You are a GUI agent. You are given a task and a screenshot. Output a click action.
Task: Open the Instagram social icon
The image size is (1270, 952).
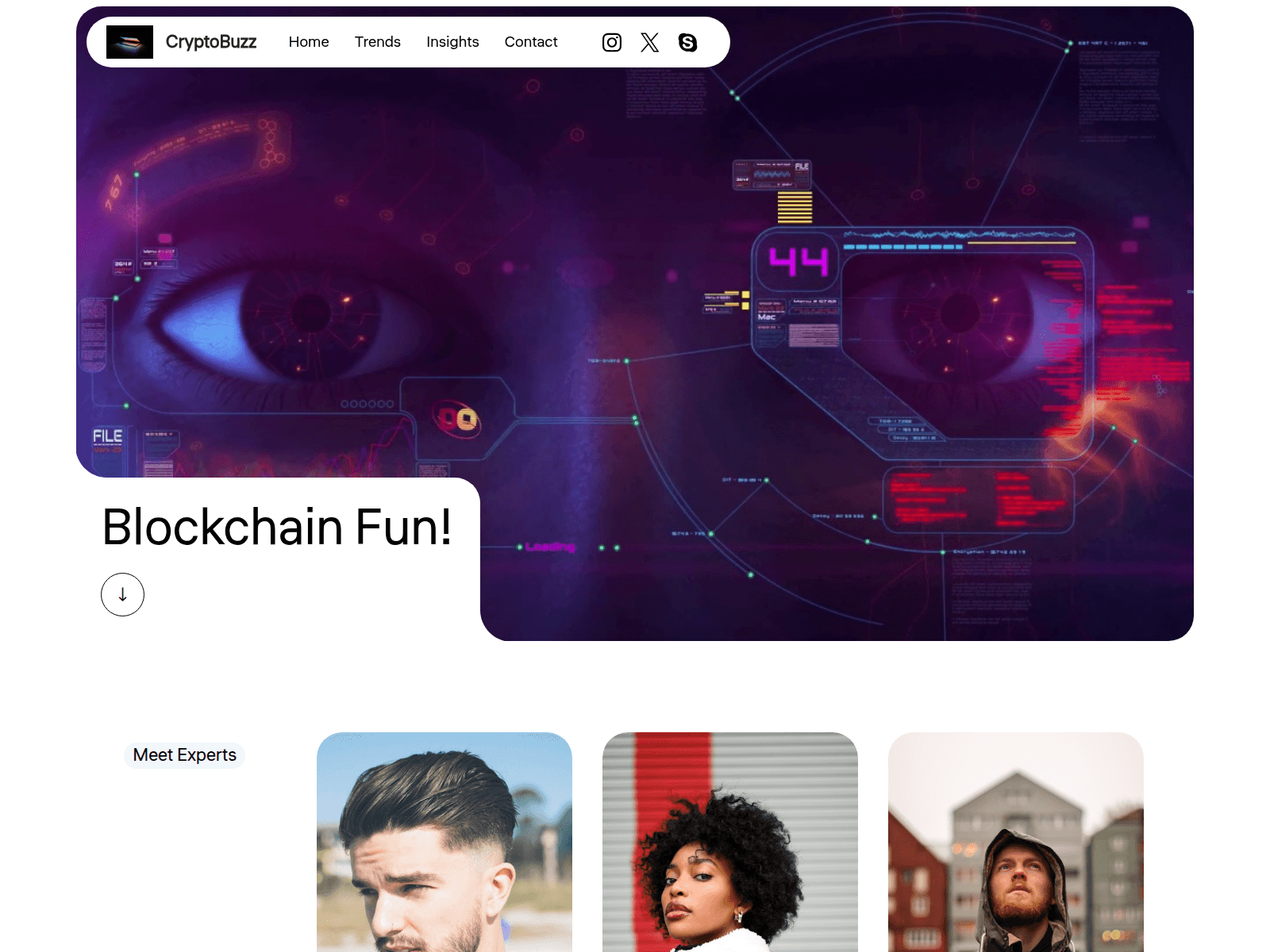pos(612,42)
